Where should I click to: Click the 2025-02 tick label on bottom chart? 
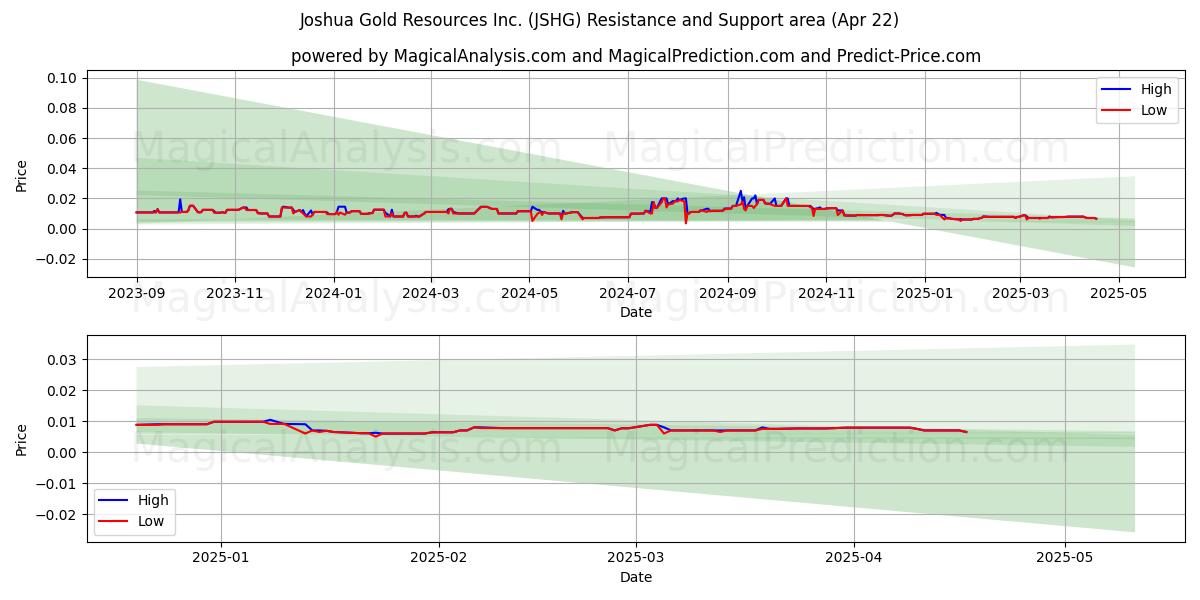pyautogui.click(x=439, y=557)
